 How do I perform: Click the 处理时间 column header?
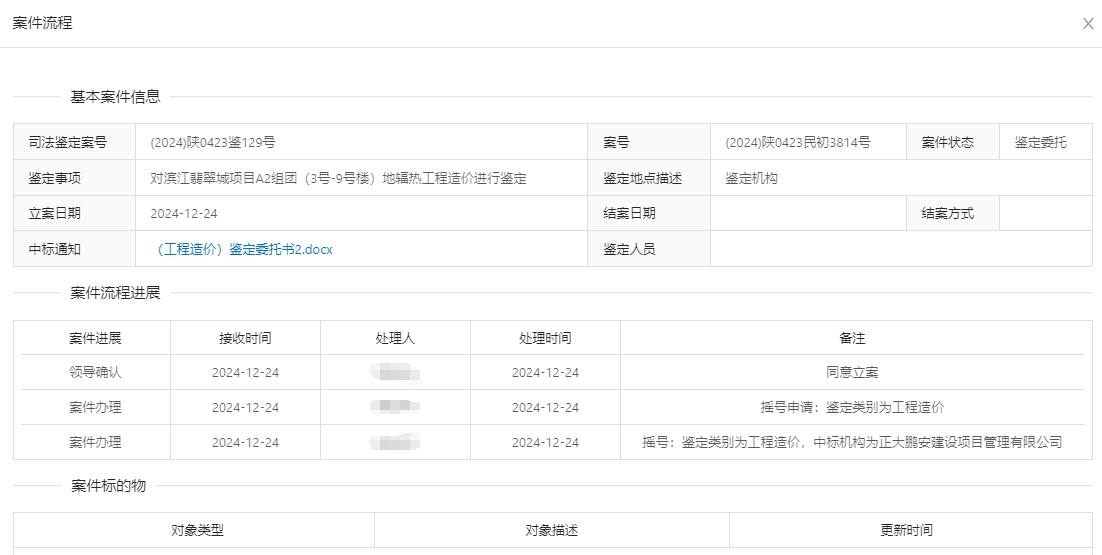[545, 338]
